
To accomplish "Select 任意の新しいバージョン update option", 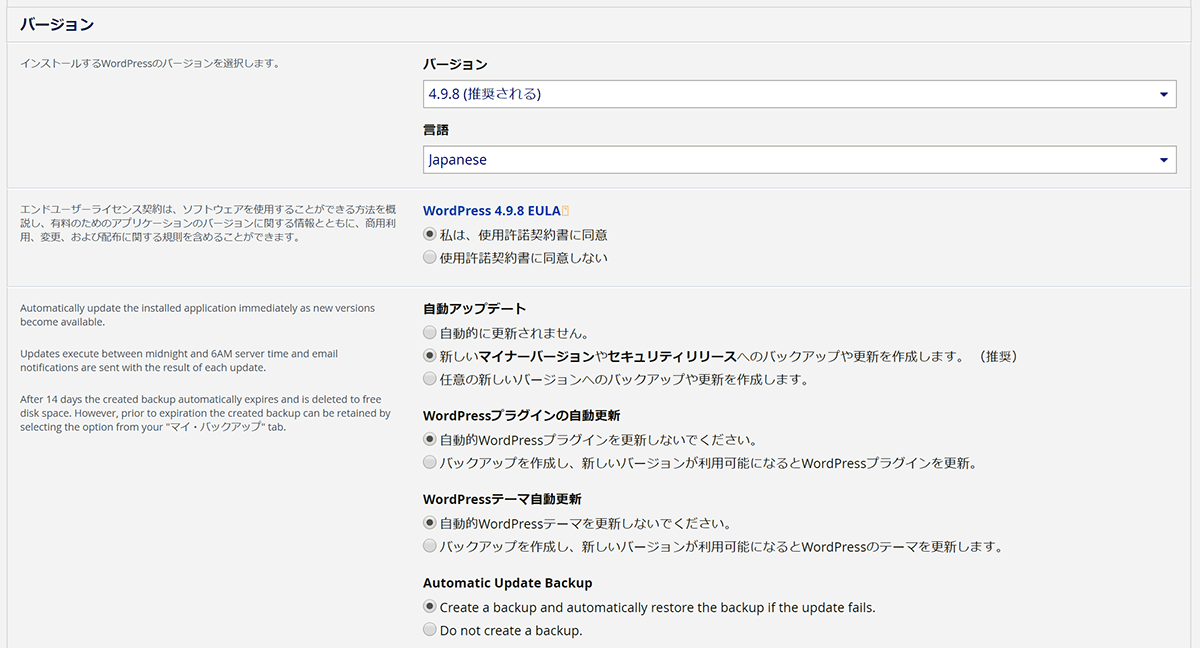I will (x=430, y=380).
